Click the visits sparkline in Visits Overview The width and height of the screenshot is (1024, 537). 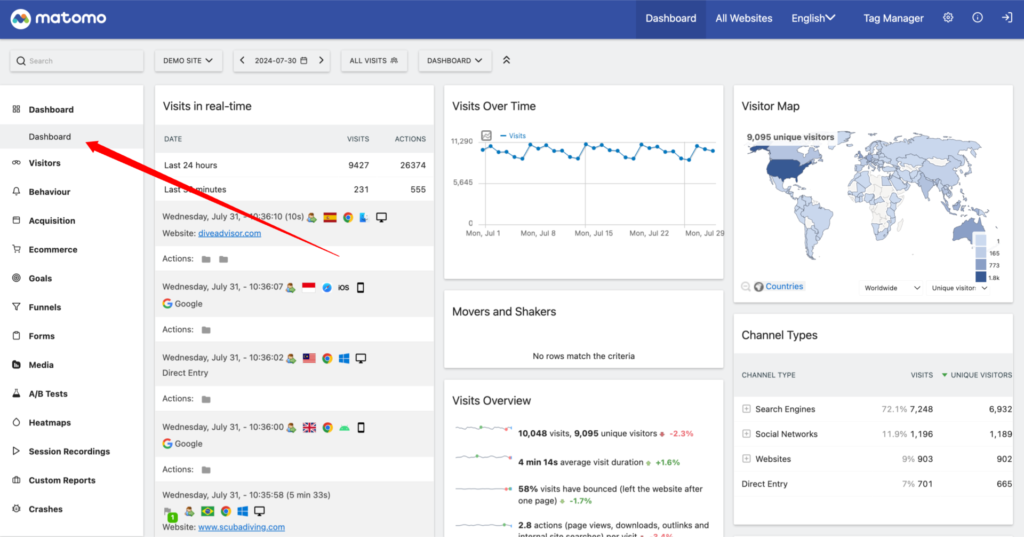point(483,429)
